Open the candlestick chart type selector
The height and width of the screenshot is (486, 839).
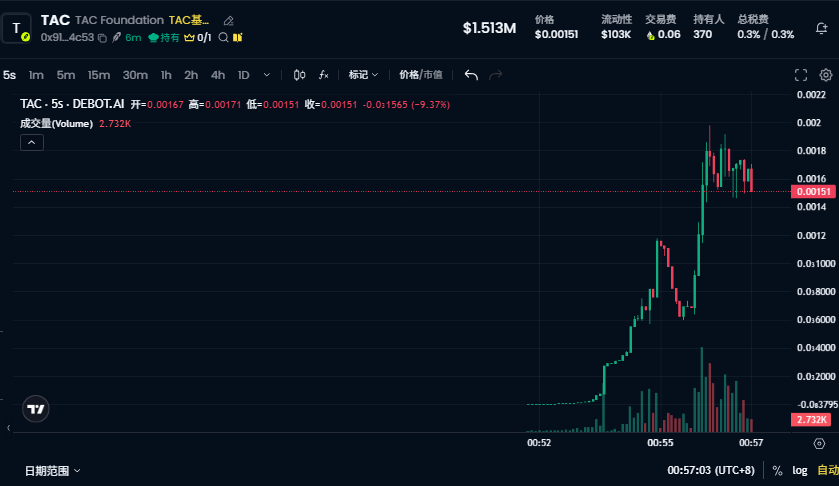(x=299, y=75)
